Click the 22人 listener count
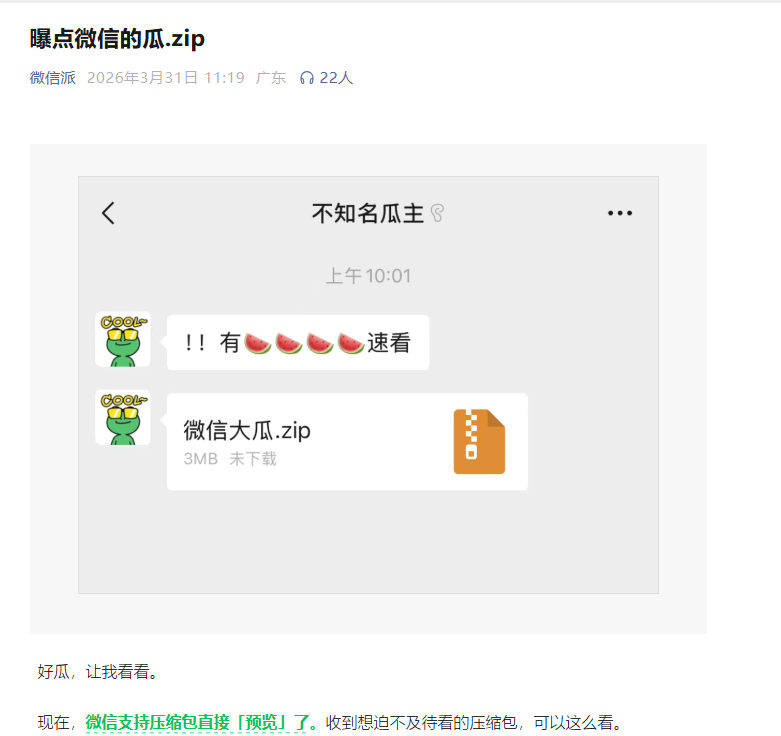This screenshot has width=781, height=736. pyautogui.click(x=336, y=78)
